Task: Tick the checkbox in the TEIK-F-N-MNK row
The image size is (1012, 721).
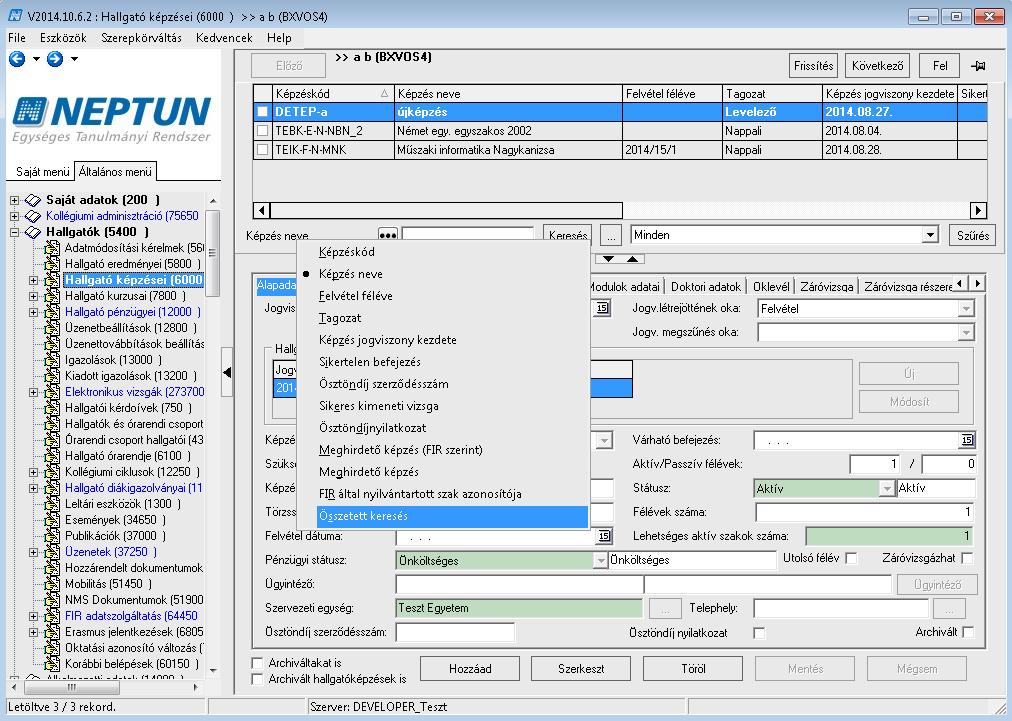Action: tap(262, 150)
